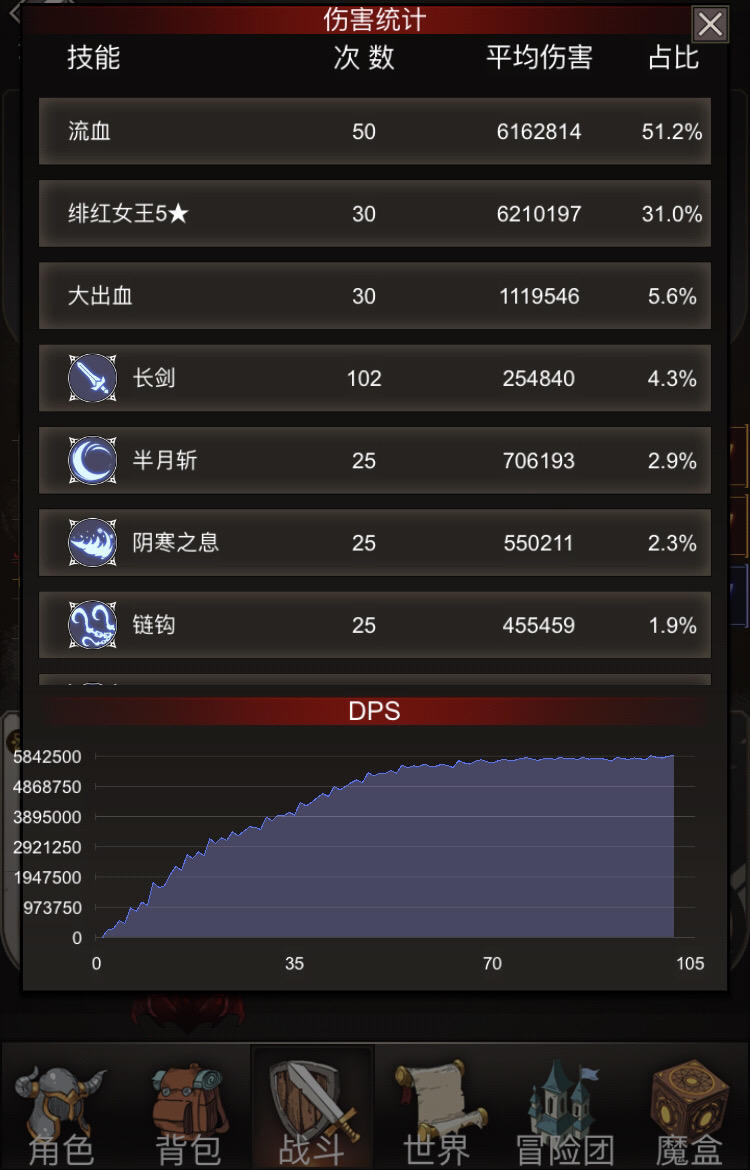Click the 次数 count column header

coord(363,57)
